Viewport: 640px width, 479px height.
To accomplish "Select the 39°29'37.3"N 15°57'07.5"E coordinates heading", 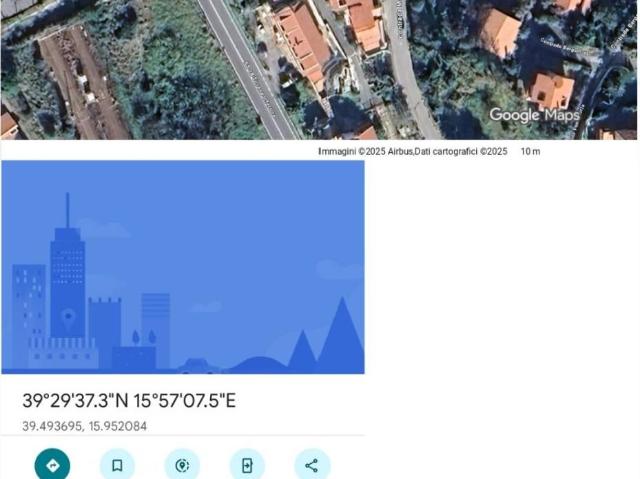I will pyautogui.click(x=129, y=401).
